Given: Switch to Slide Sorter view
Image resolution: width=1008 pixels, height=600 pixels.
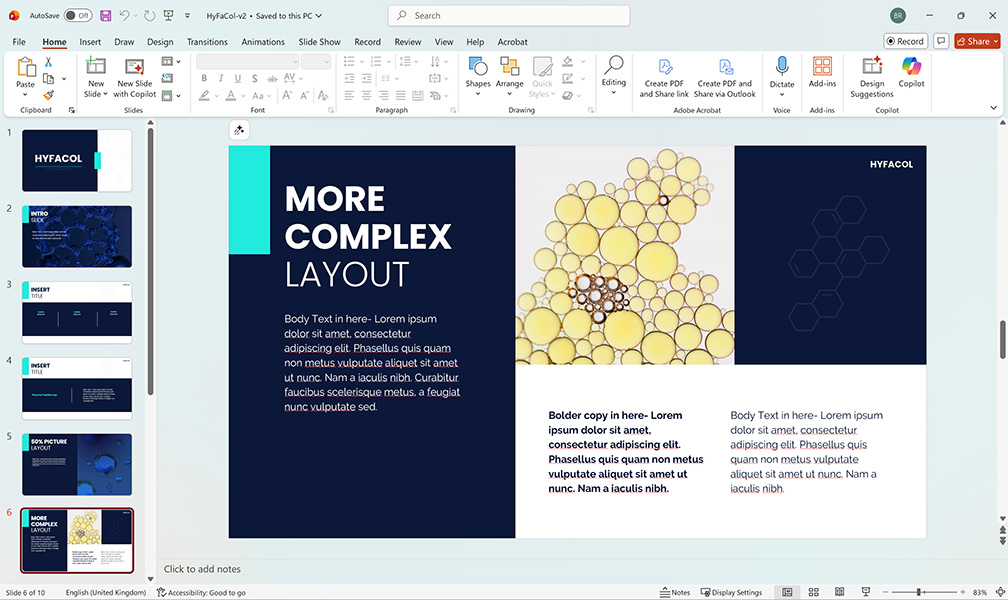Looking at the screenshot, I should (x=813, y=593).
